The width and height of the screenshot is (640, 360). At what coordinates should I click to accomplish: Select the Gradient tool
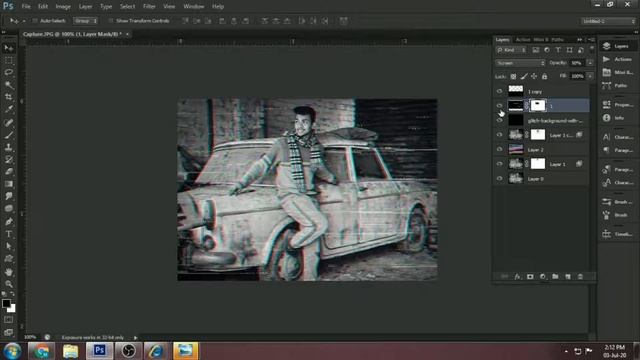coord(9,184)
